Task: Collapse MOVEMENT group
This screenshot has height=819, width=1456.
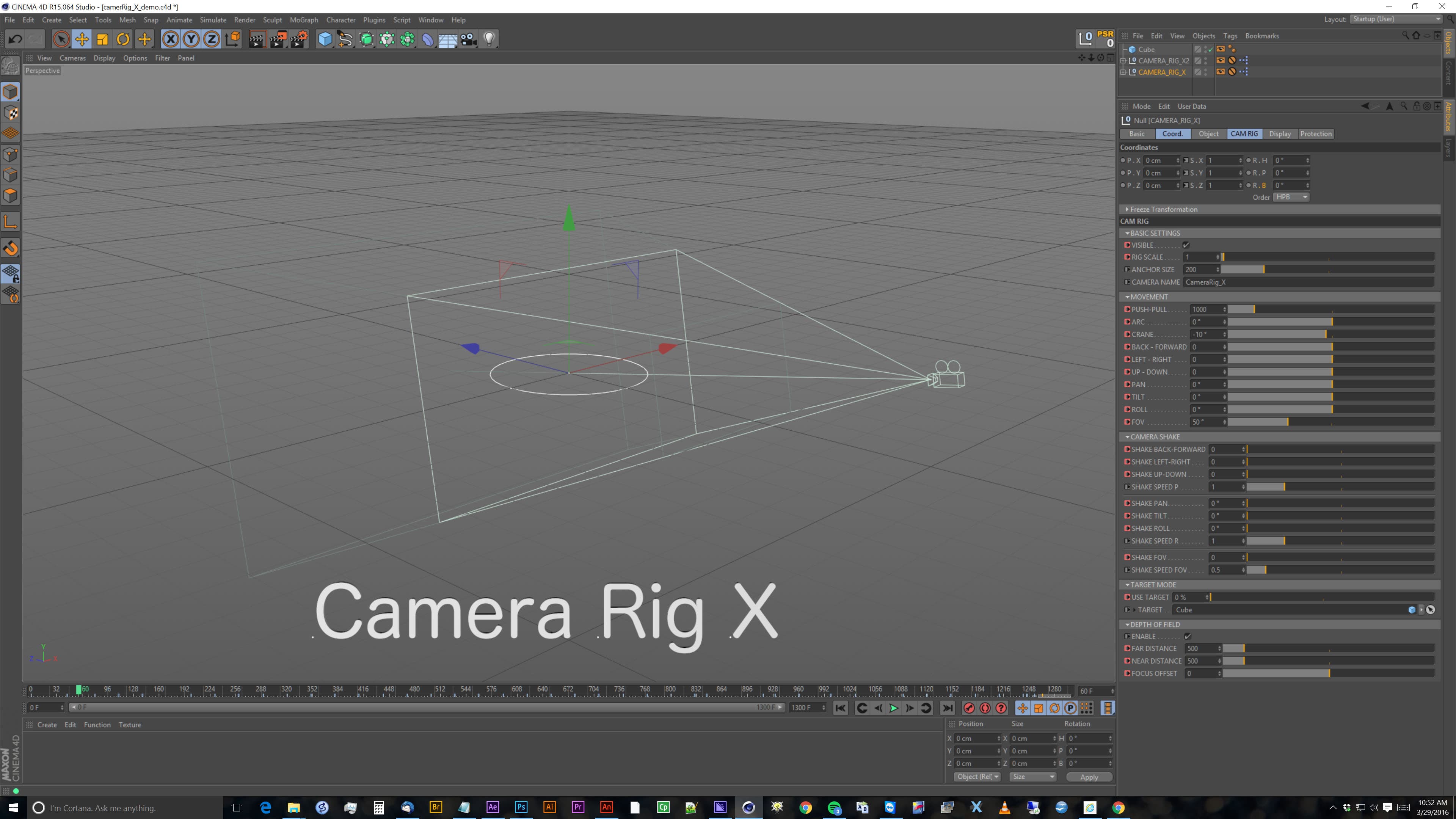Action: 1127,297
